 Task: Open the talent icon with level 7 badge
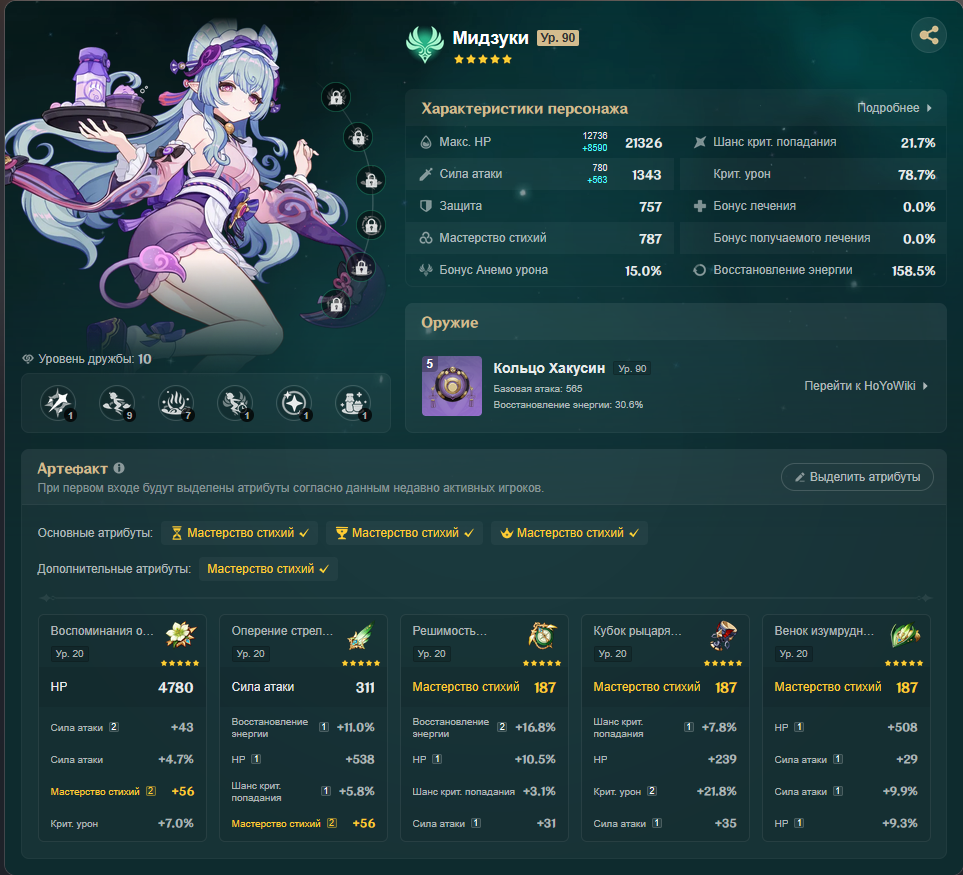pyautogui.click(x=176, y=403)
